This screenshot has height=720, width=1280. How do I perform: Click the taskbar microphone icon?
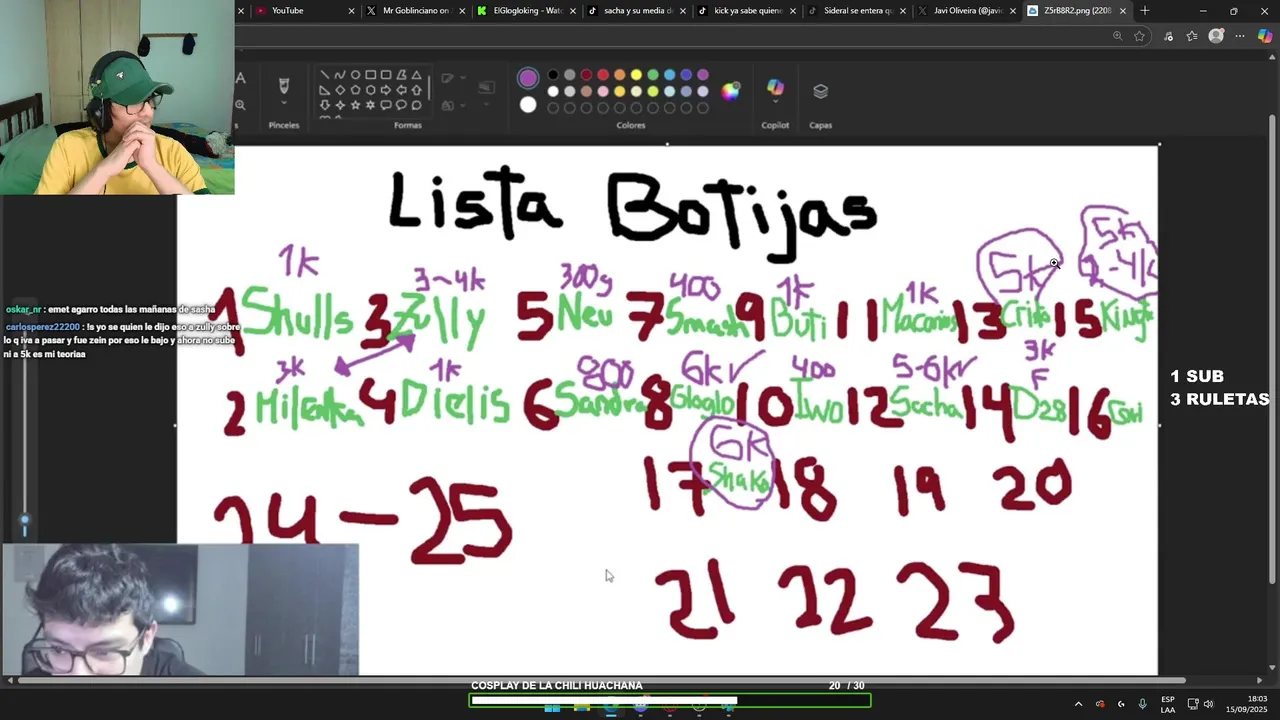pyautogui.click(x=1142, y=704)
